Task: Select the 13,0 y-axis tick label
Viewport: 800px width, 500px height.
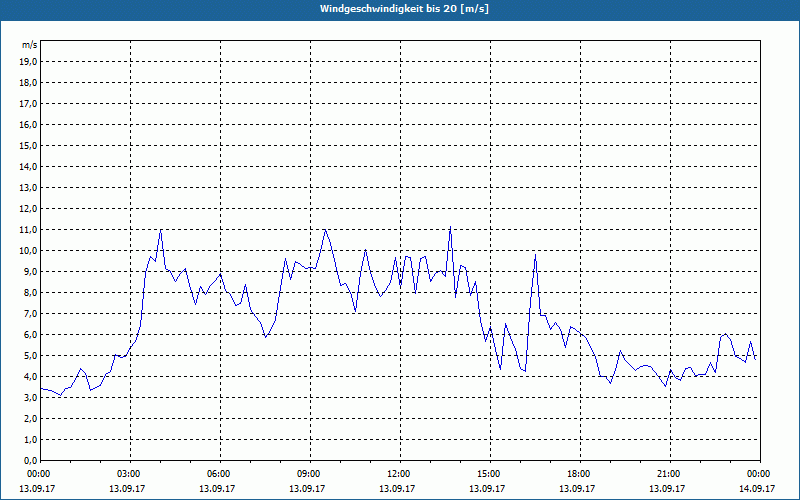Action: (28, 188)
